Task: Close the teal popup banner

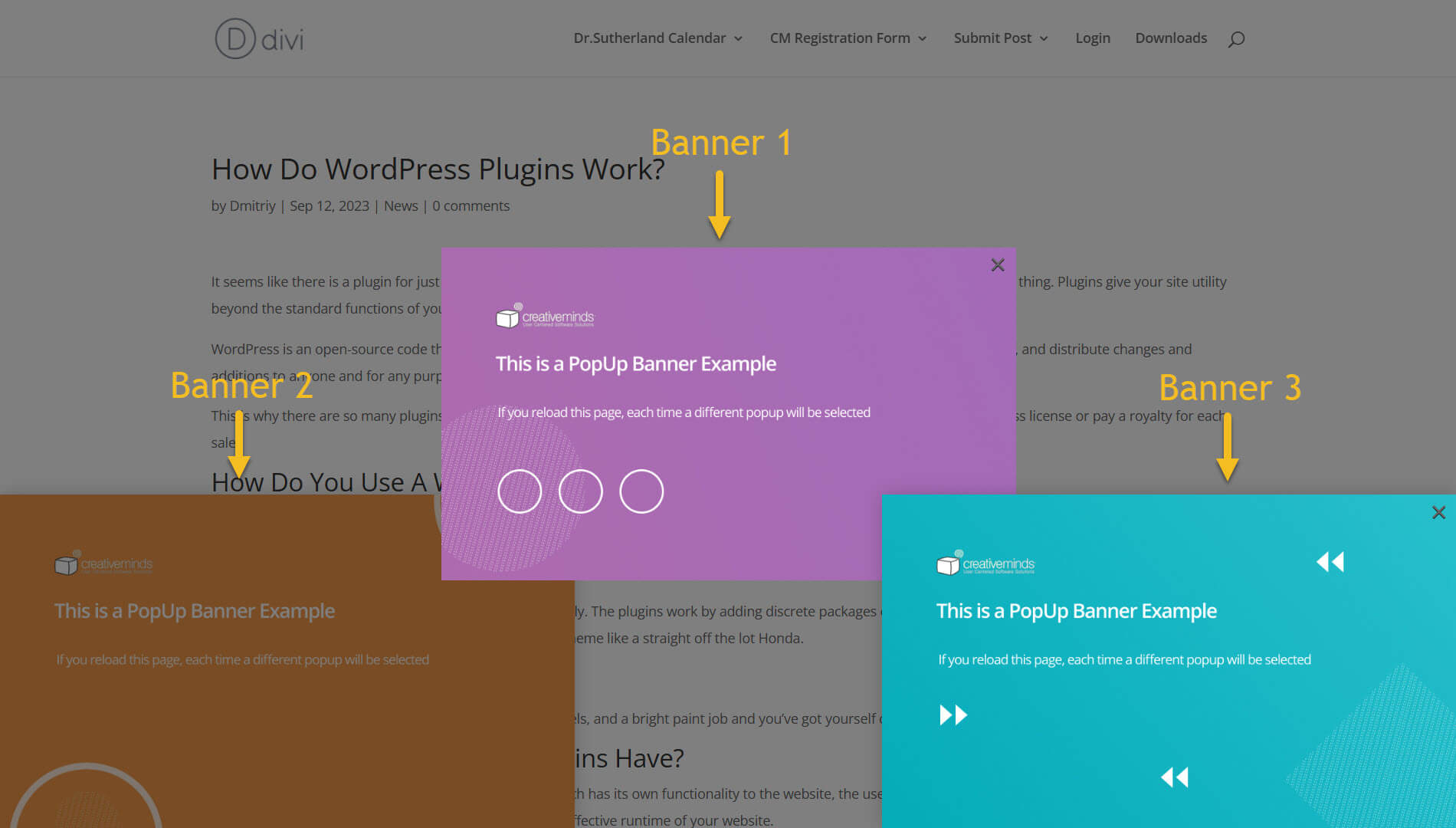Action: (1438, 513)
